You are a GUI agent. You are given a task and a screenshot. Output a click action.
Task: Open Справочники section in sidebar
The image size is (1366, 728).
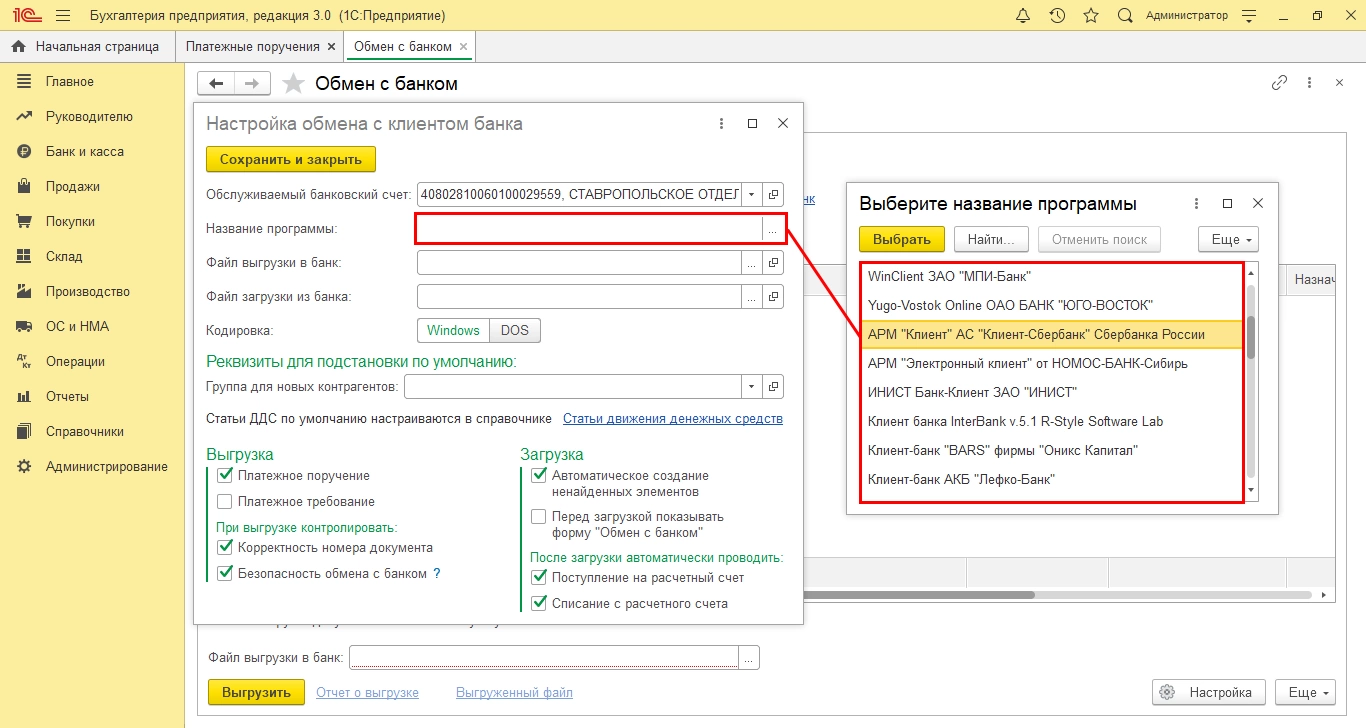(x=85, y=432)
